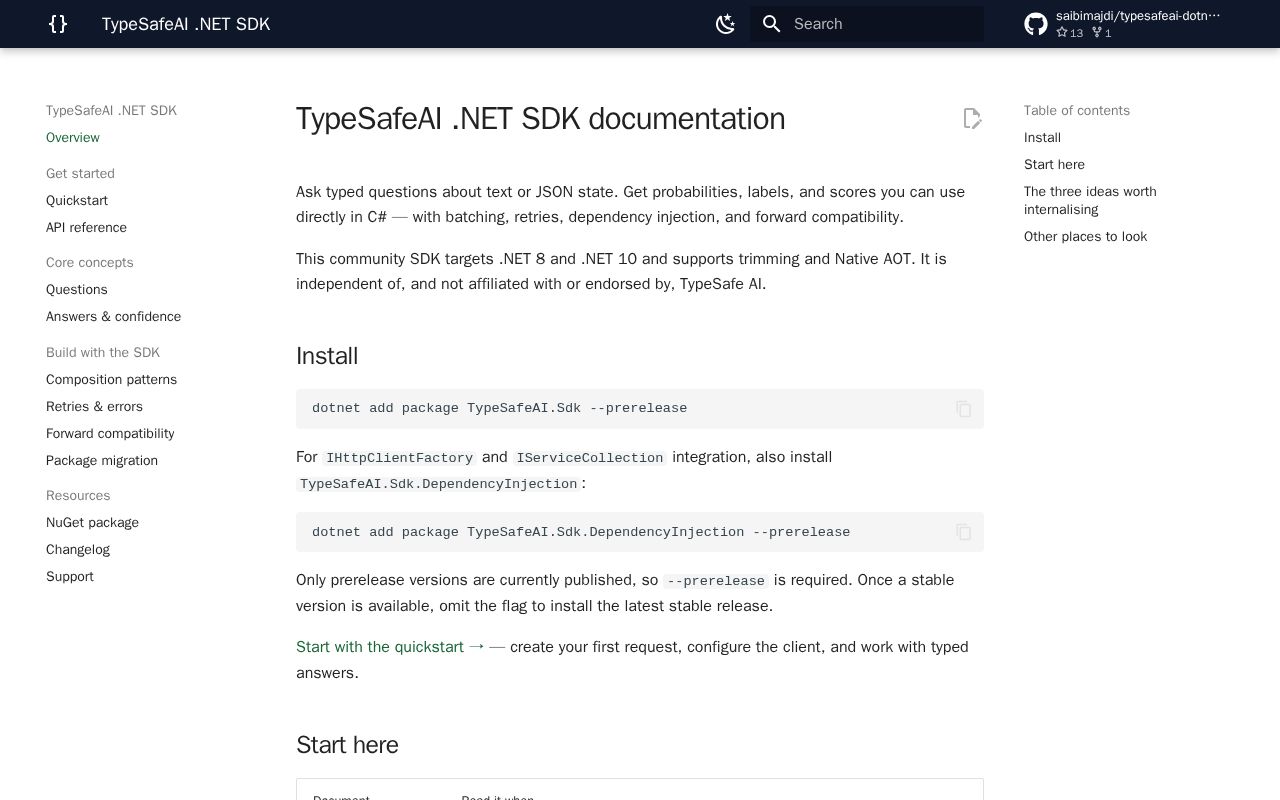The height and width of the screenshot is (800, 1280).
Task: Copy the TypeSafeAI.Sdk install command
Action: (963, 409)
